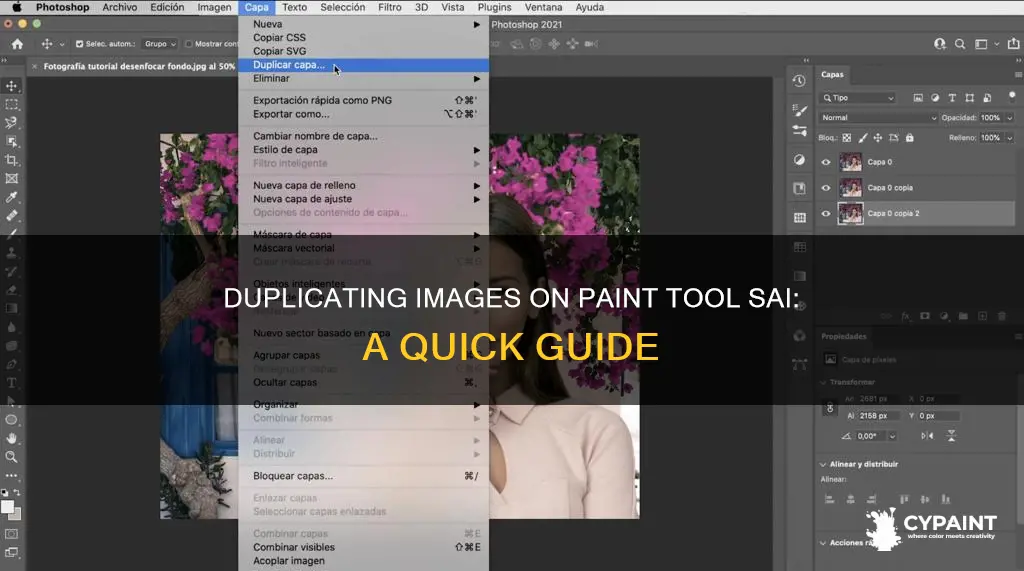Toggle lock all padlock icon

pos(910,138)
